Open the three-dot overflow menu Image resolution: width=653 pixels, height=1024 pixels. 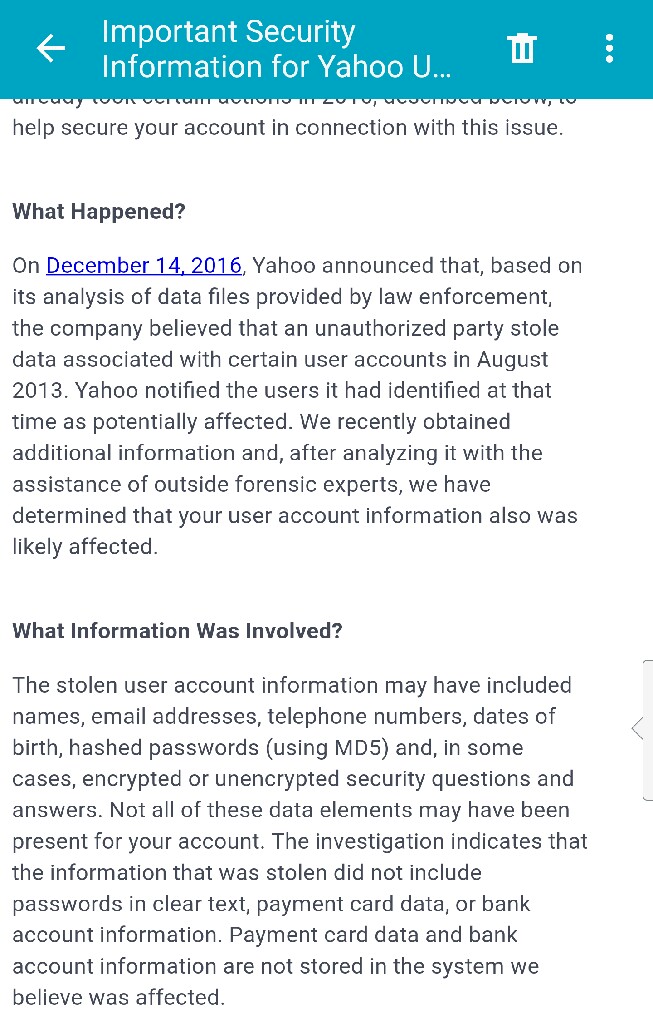[609, 48]
